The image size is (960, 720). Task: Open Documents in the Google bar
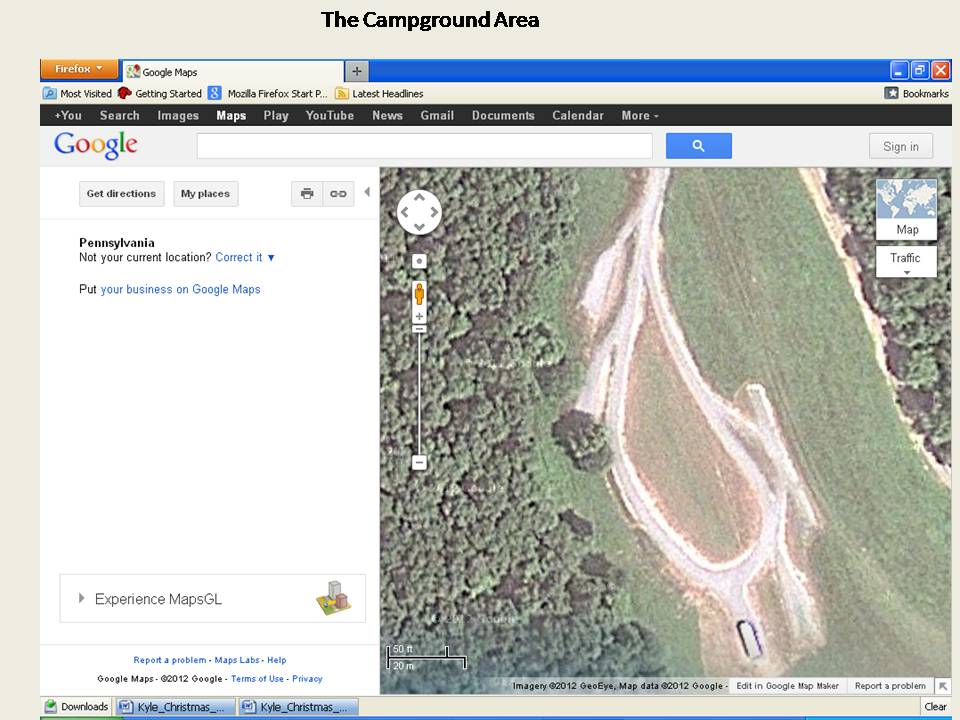(x=503, y=116)
